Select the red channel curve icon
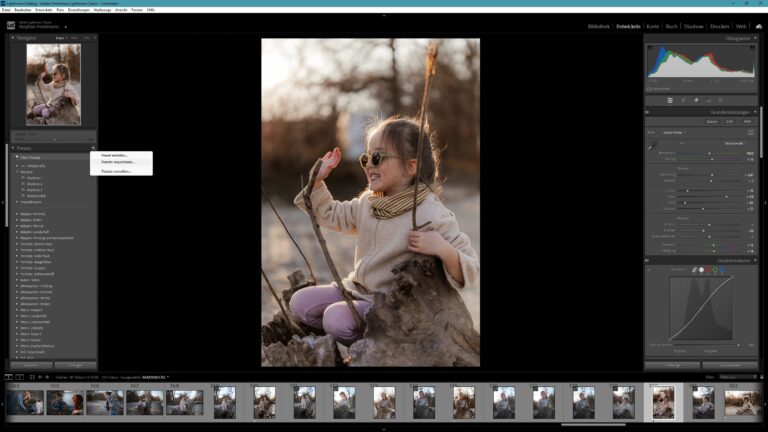This screenshot has width=768, height=432. (x=708, y=270)
